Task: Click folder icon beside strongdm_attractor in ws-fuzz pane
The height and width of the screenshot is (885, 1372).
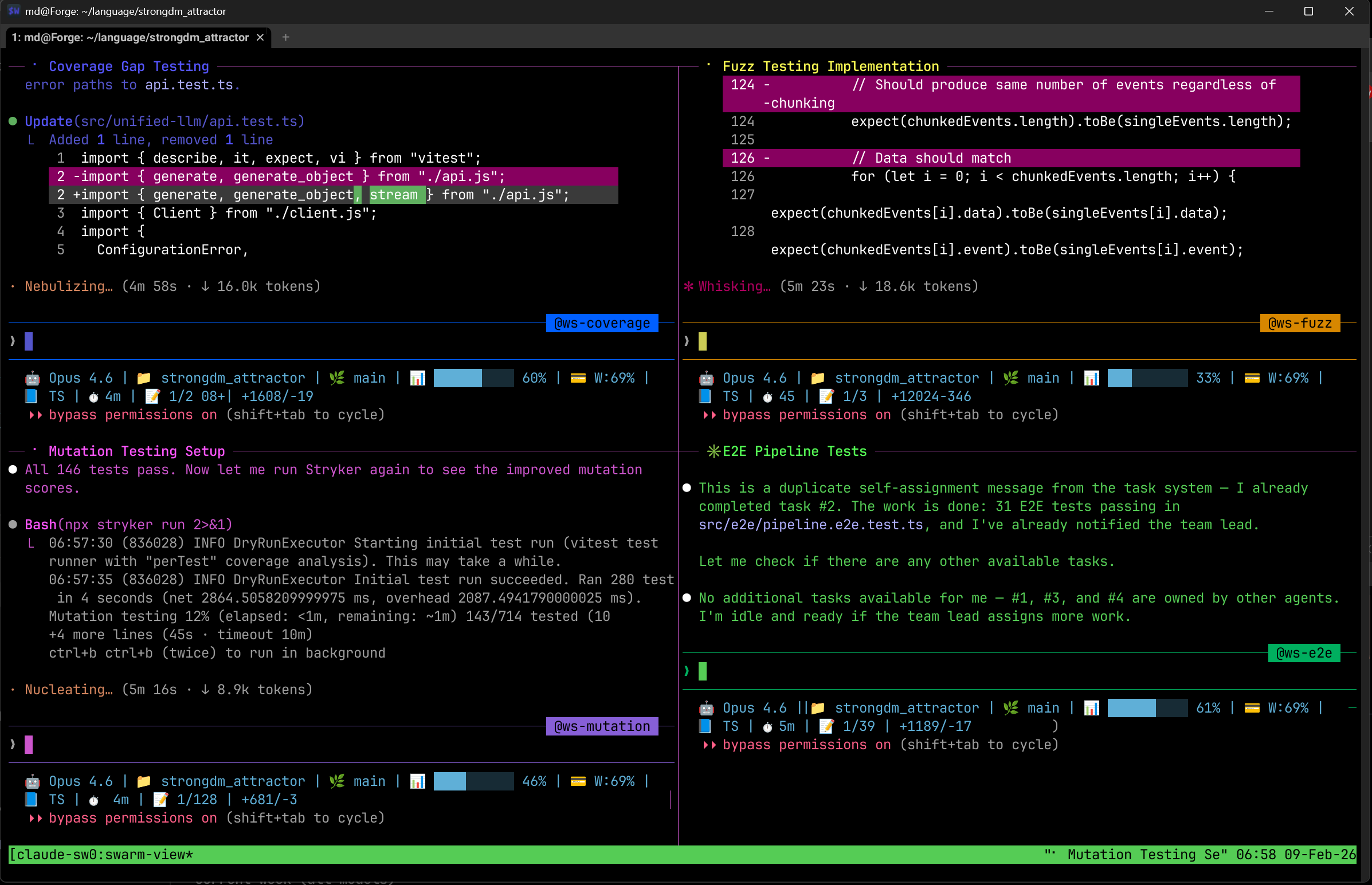Action: click(x=817, y=378)
